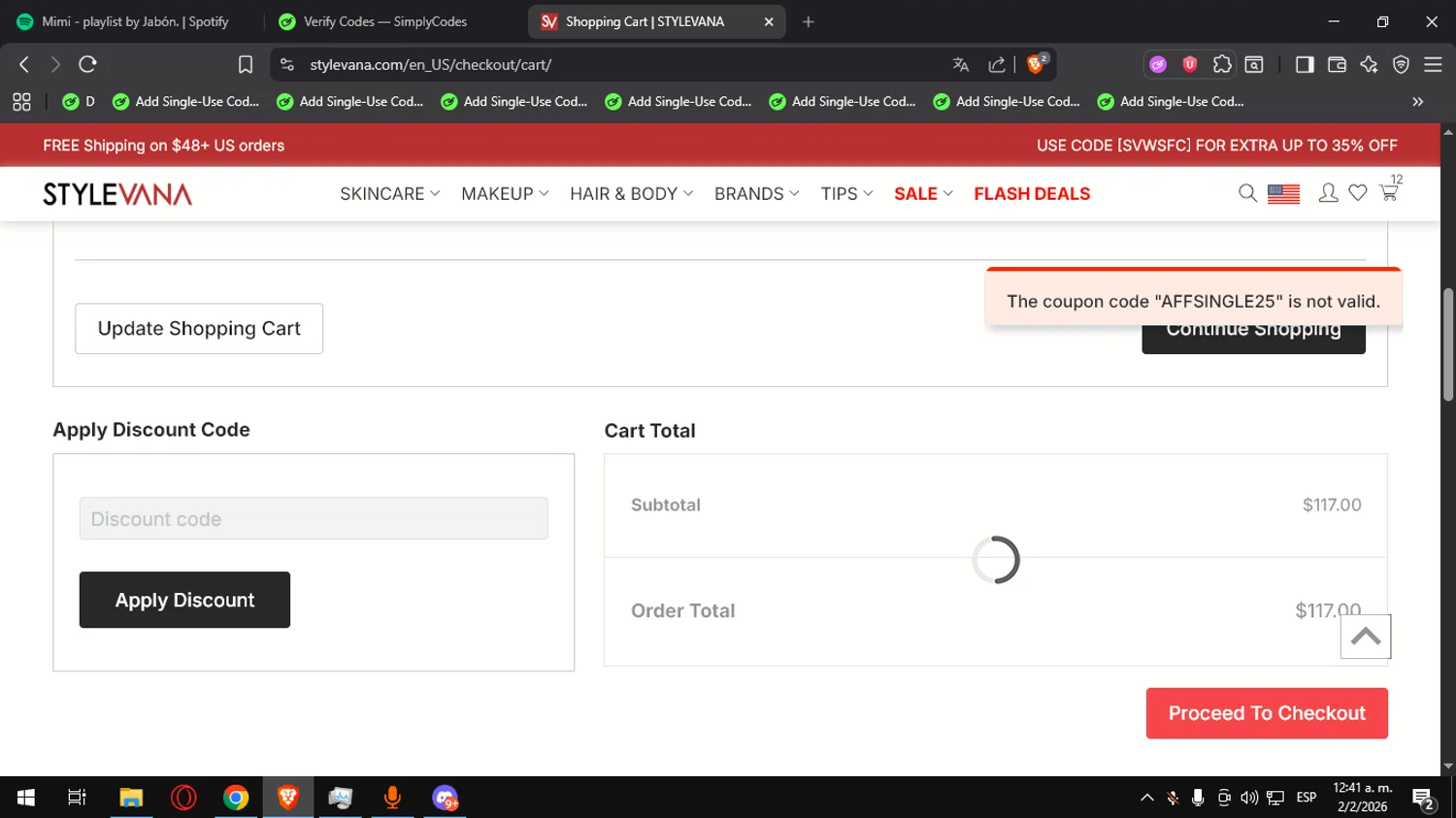
Task: Close the Shopping Cart tab
Action: click(769, 21)
